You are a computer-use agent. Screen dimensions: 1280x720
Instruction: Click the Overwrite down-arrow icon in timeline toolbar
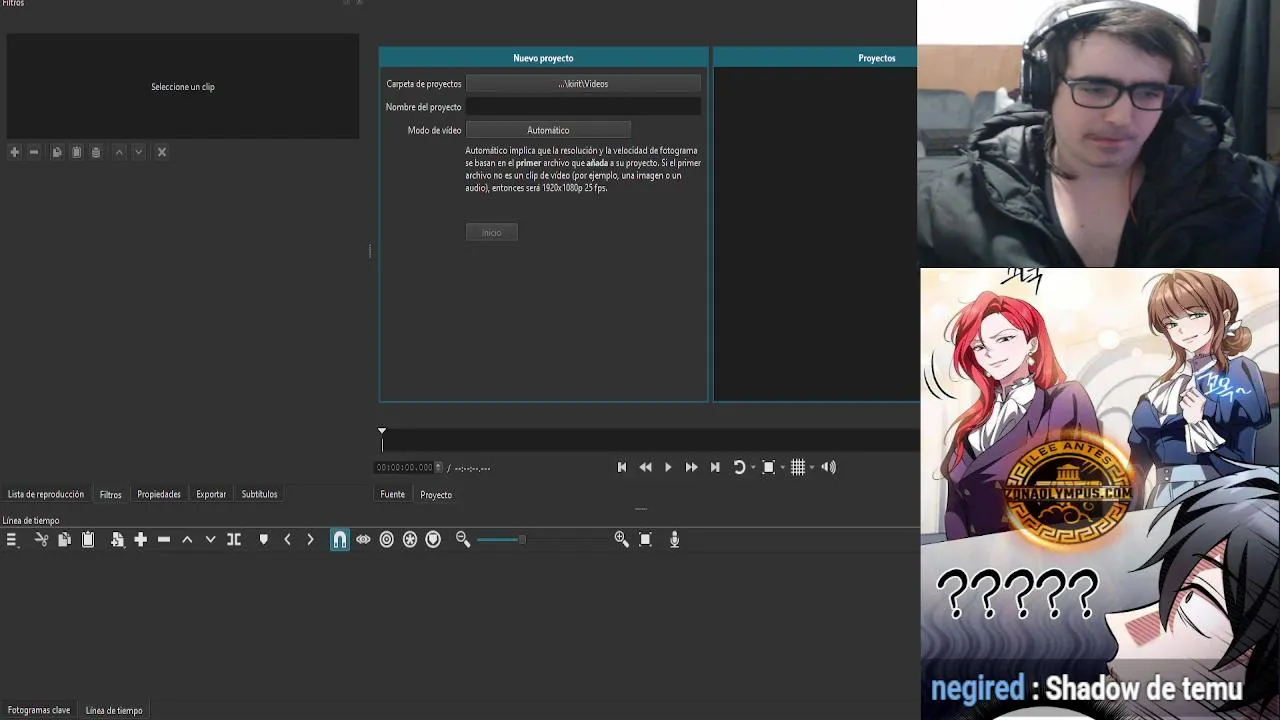click(x=210, y=540)
